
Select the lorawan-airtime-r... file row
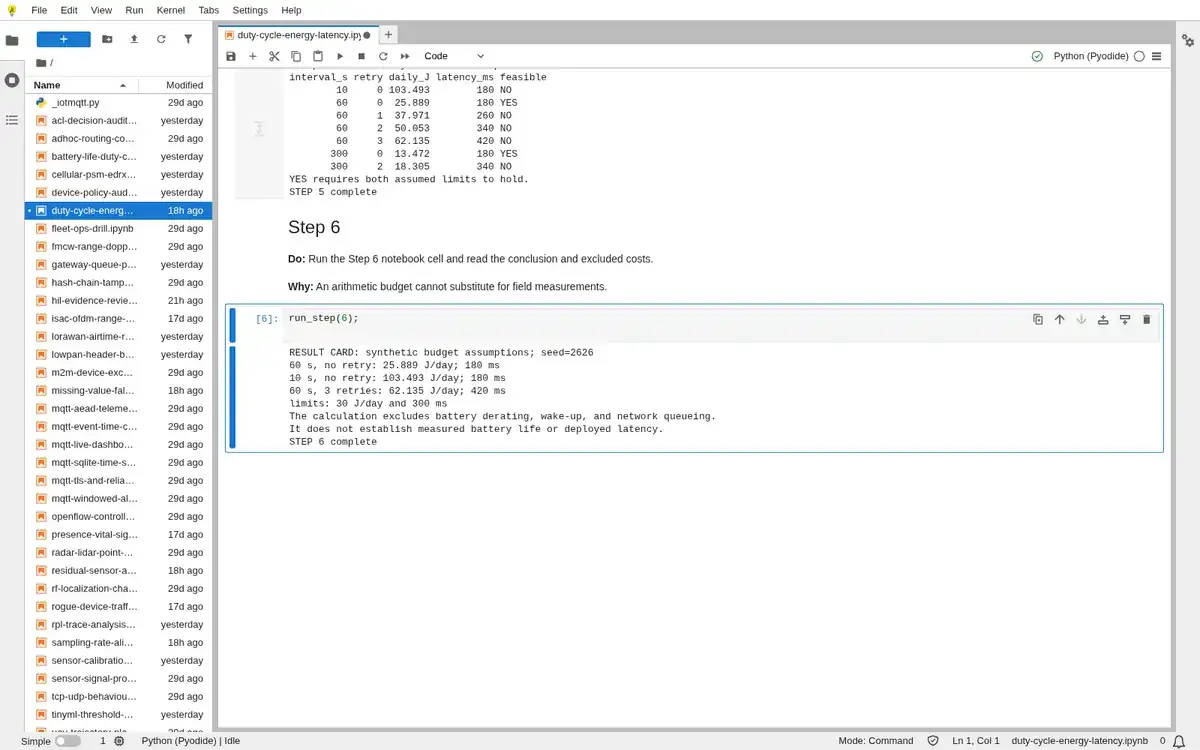tap(118, 337)
